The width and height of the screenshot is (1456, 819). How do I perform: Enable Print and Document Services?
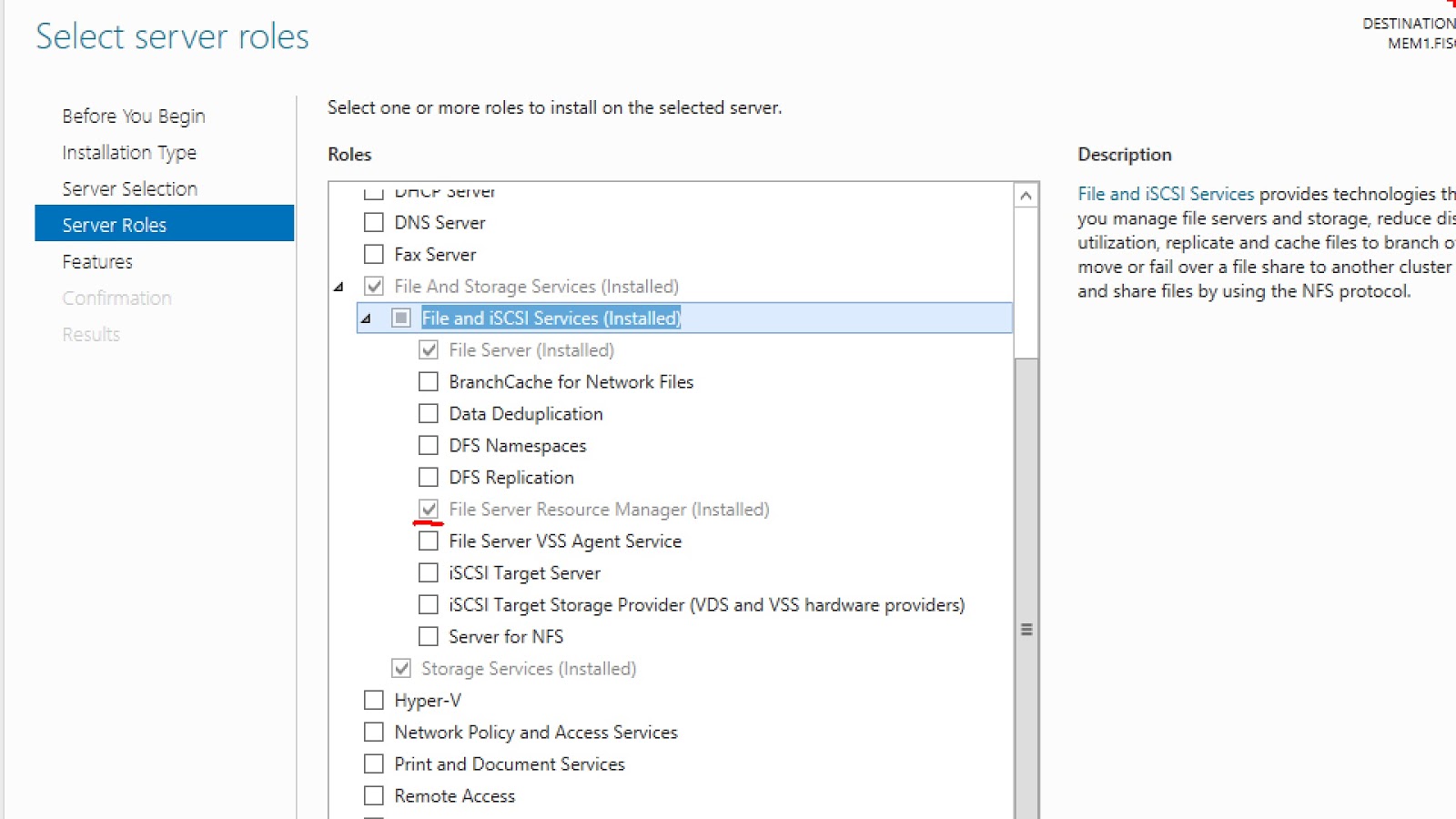[x=373, y=763]
